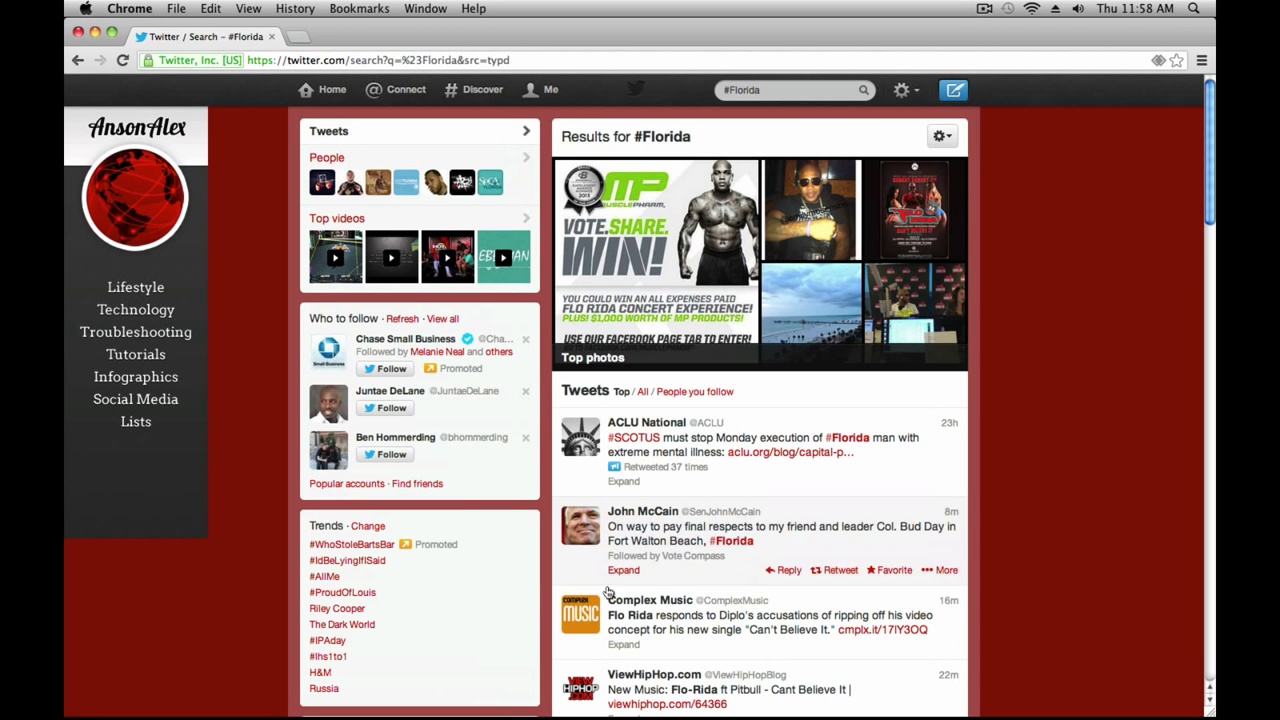Image resolution: width=1280 pixels, height=720 pixels.
Task: Switch tweets filter to All
Action: click(643, 392)
